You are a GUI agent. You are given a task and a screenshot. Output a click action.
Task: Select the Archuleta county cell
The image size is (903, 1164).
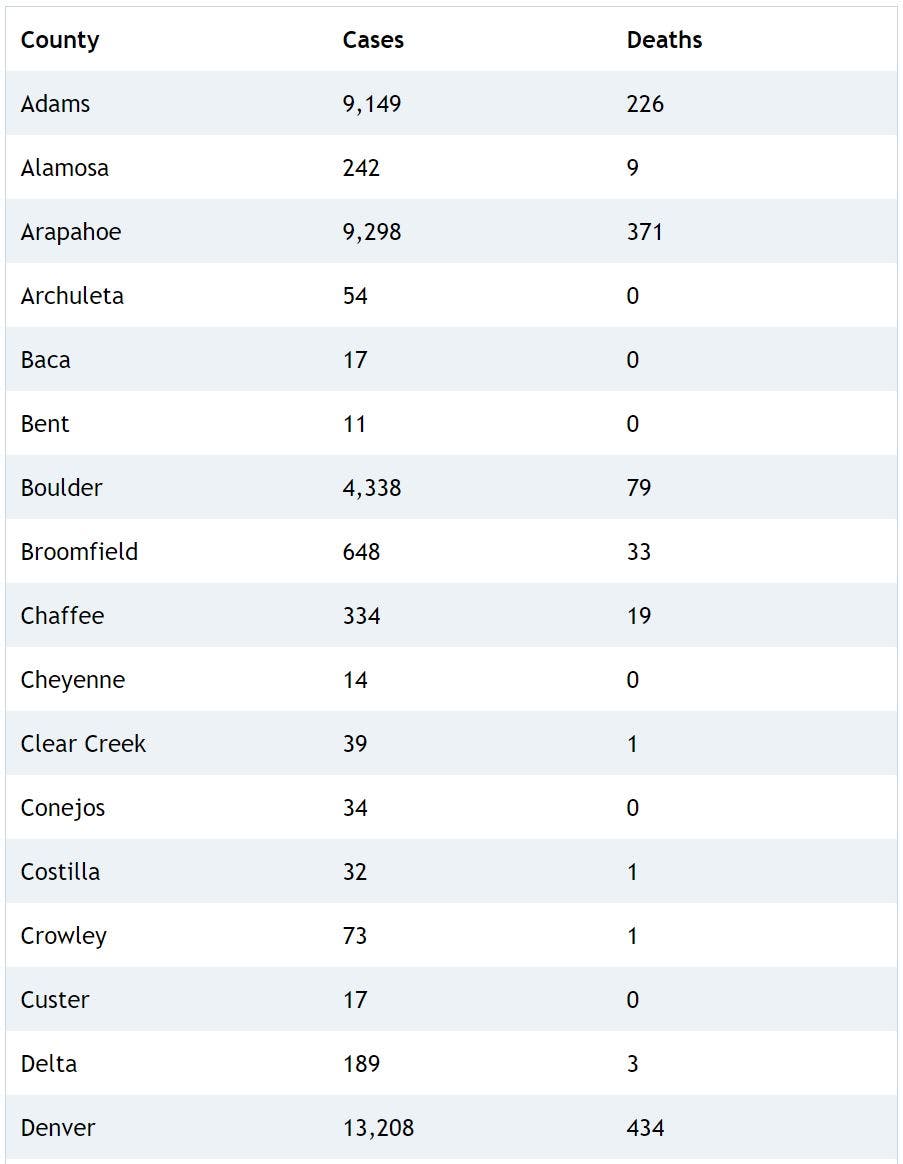(72, 296)
